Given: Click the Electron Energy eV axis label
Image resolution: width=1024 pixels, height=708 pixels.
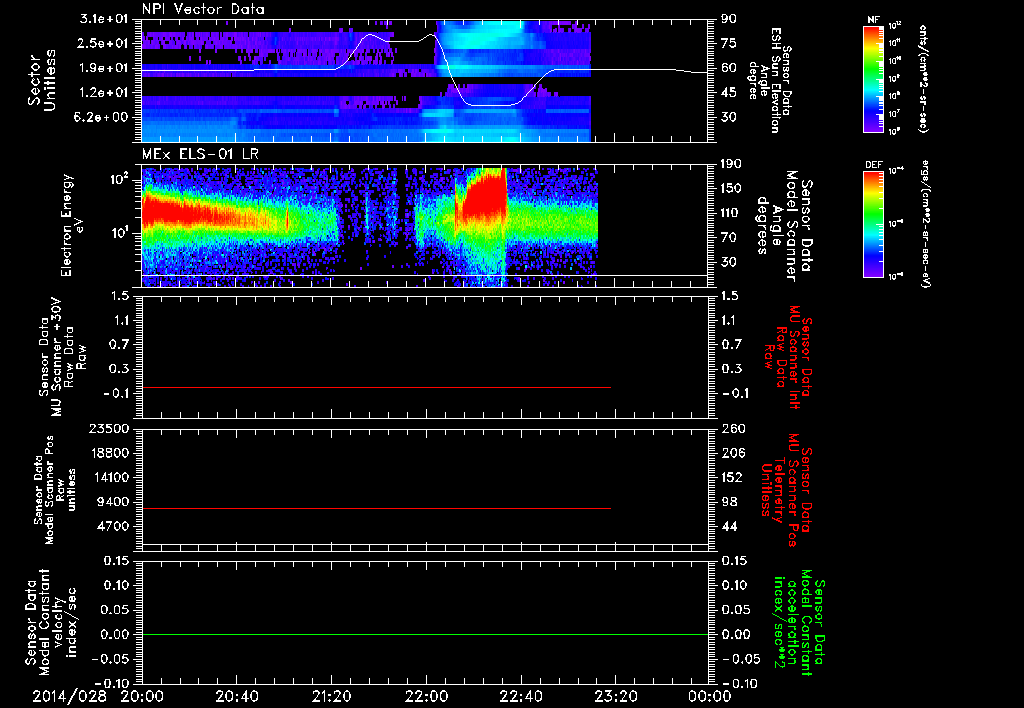Looking at the screenshot, I should [74, 226].
